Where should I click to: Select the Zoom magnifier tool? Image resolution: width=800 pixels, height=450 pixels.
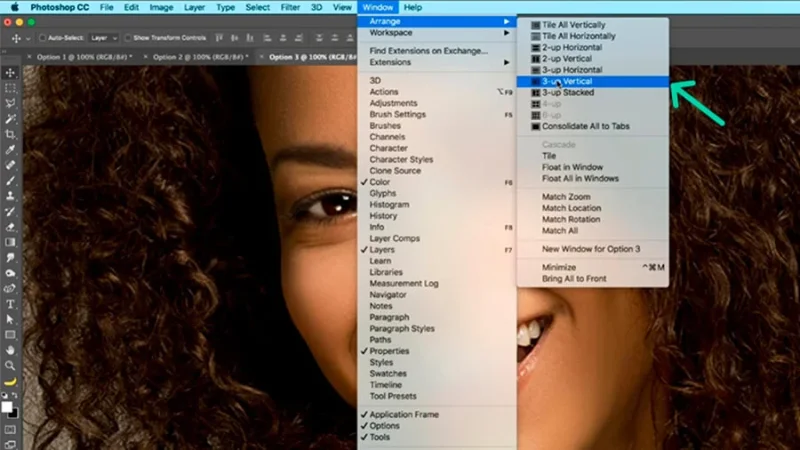[x=10, y=366]
